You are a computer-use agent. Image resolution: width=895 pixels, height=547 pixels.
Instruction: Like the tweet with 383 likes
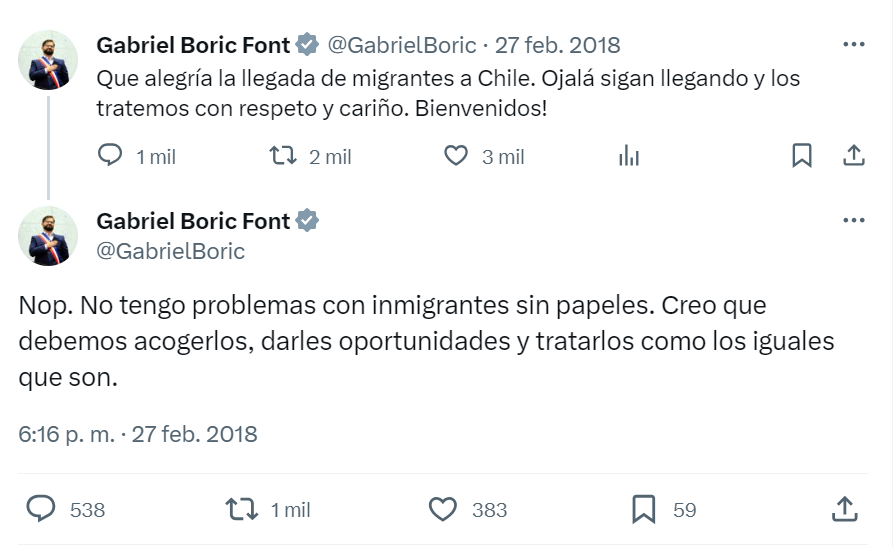pyautogui.click(x=443, y=509)
